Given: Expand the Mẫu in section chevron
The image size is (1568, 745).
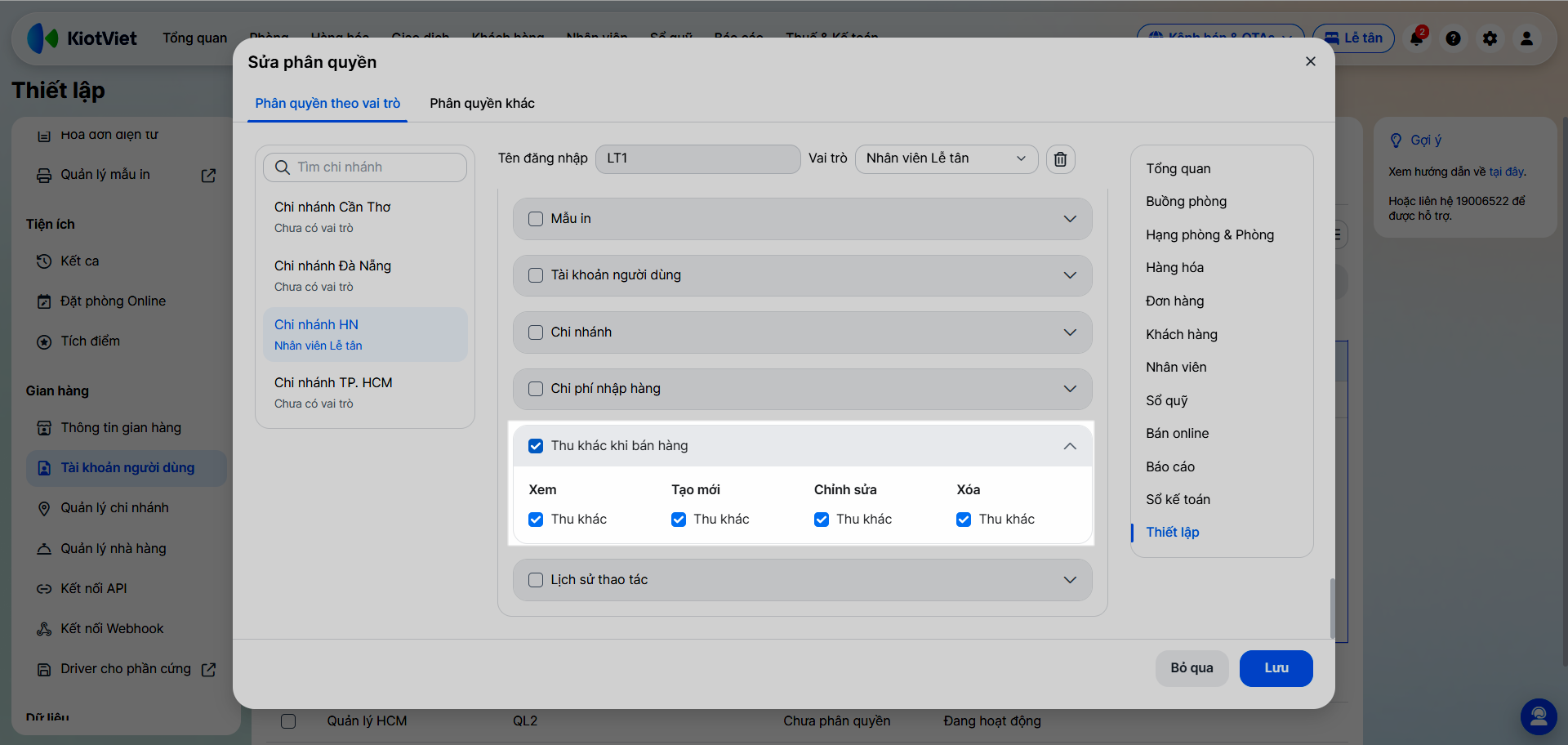Looking at the screenshot, I should [1070, 219].
